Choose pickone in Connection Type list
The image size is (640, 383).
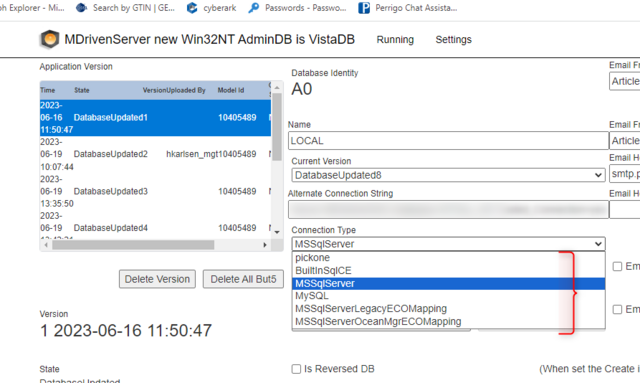[x=448, y=258]
